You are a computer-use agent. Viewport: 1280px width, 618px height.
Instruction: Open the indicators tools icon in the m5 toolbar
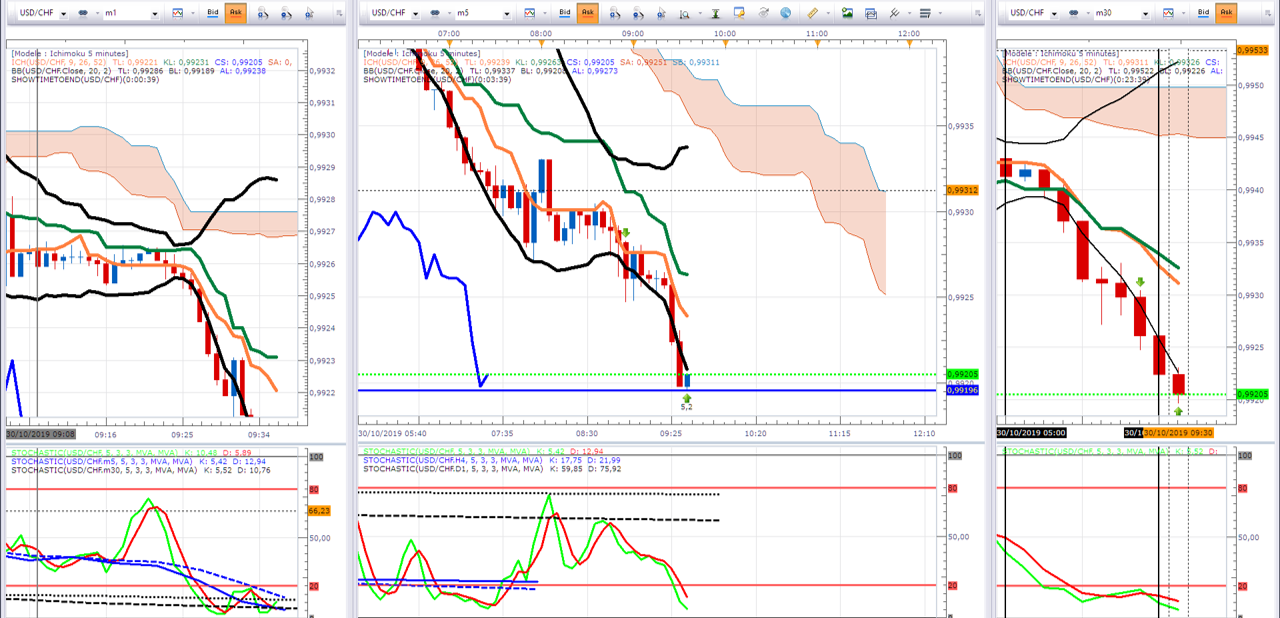894,13
